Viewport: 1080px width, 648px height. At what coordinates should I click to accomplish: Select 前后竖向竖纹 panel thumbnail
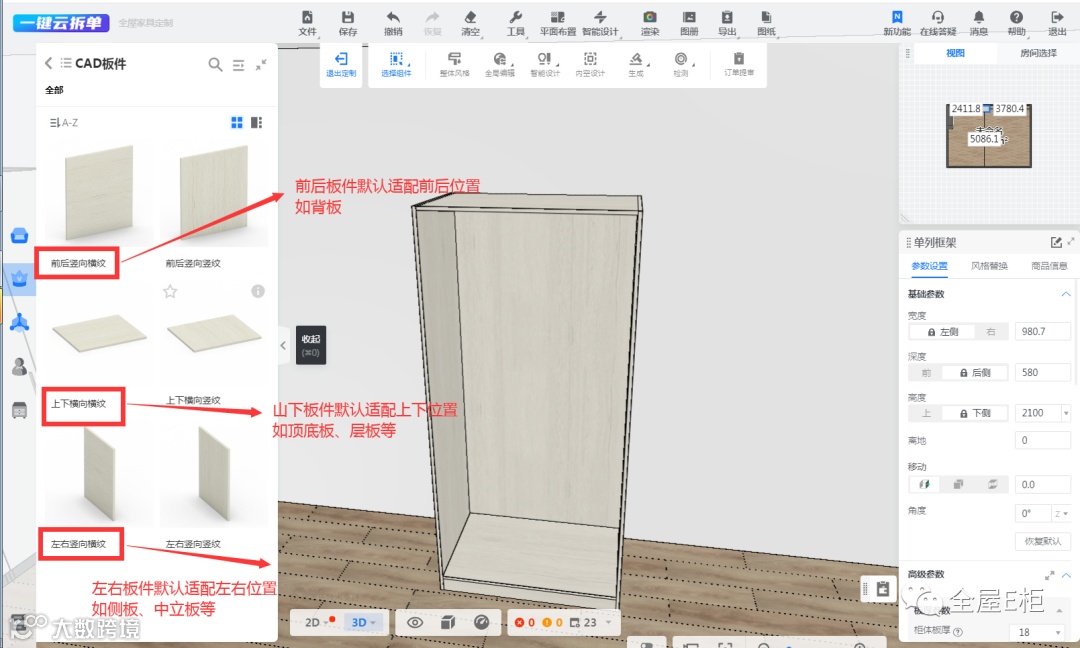(214, 194)
